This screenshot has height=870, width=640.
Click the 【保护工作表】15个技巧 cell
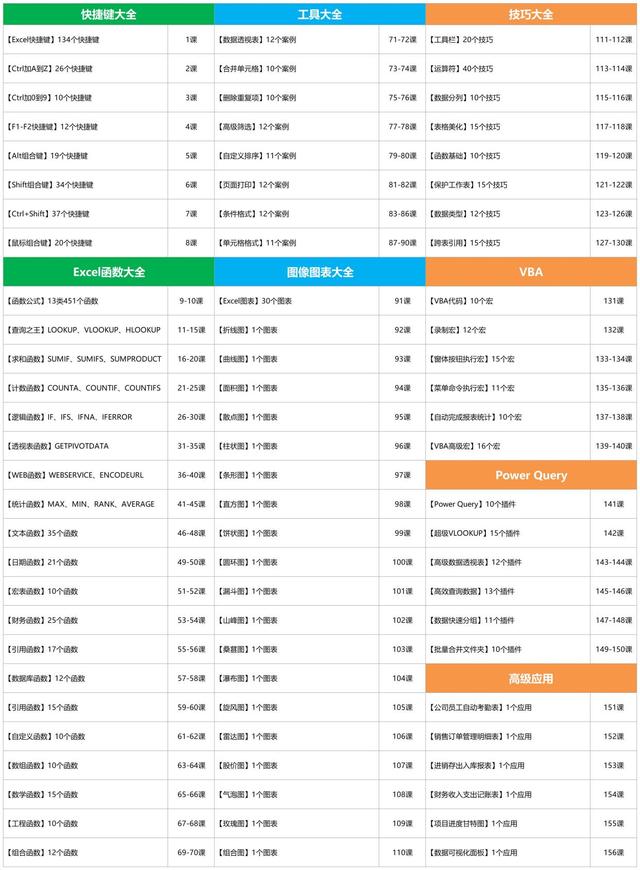click(508, 185)
